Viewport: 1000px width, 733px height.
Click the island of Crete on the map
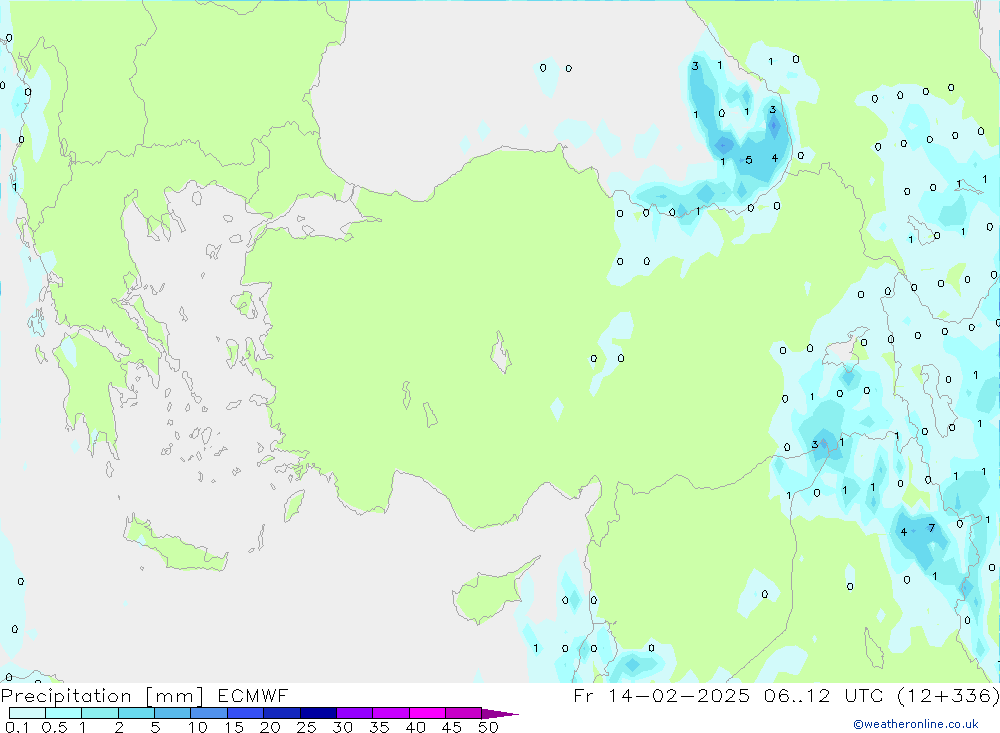click(175, 546)
